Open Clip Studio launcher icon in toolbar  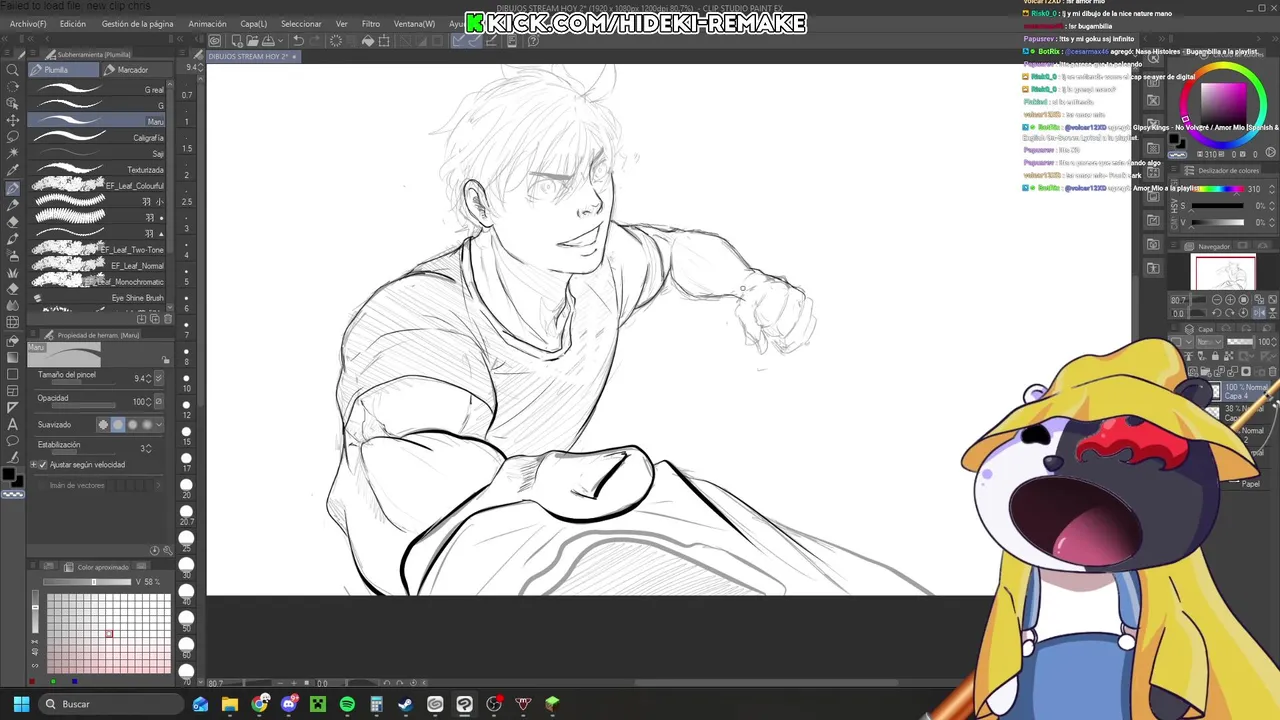pos(215,41)
